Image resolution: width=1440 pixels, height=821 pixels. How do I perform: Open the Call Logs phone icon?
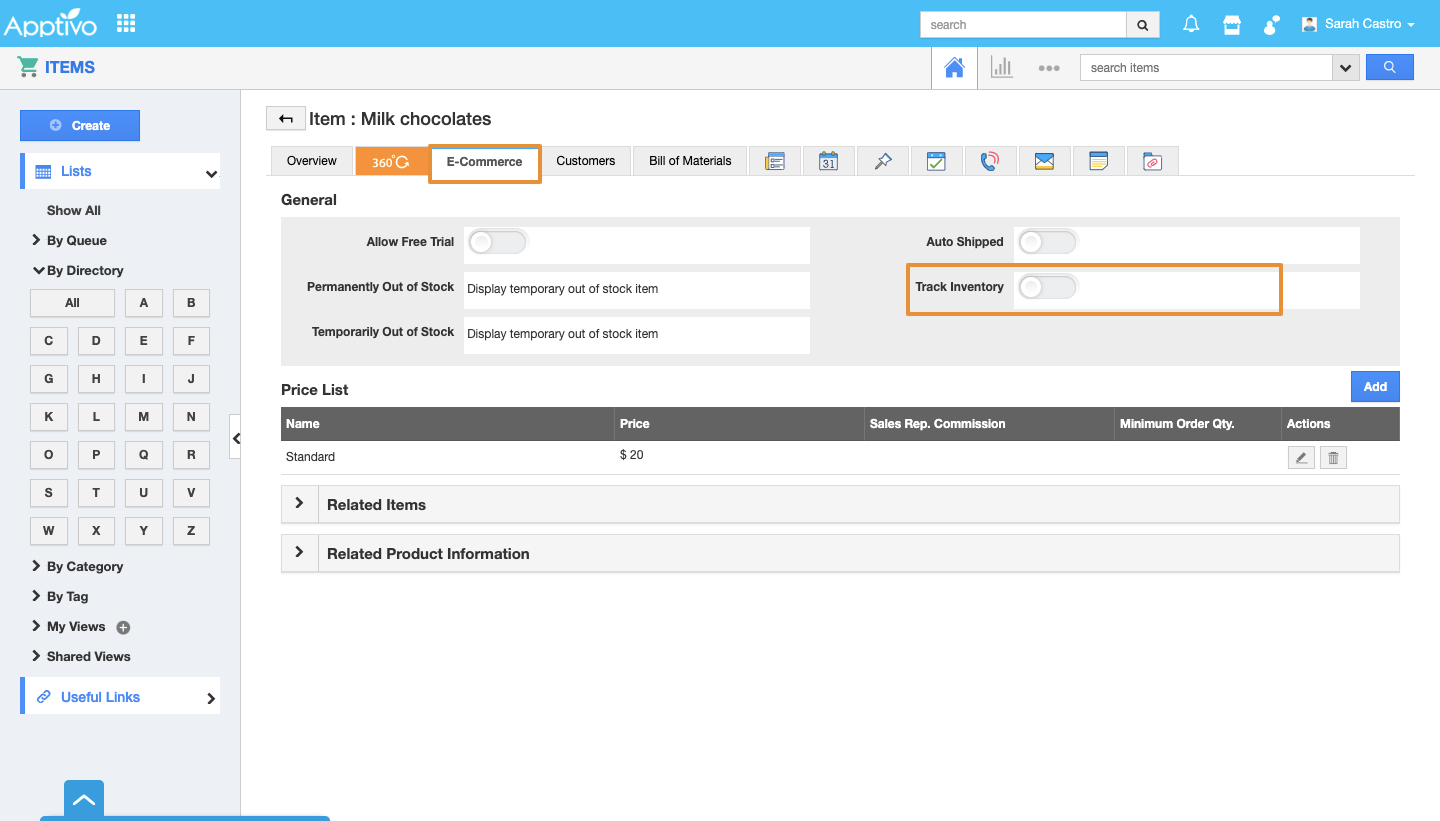[990, 161]
